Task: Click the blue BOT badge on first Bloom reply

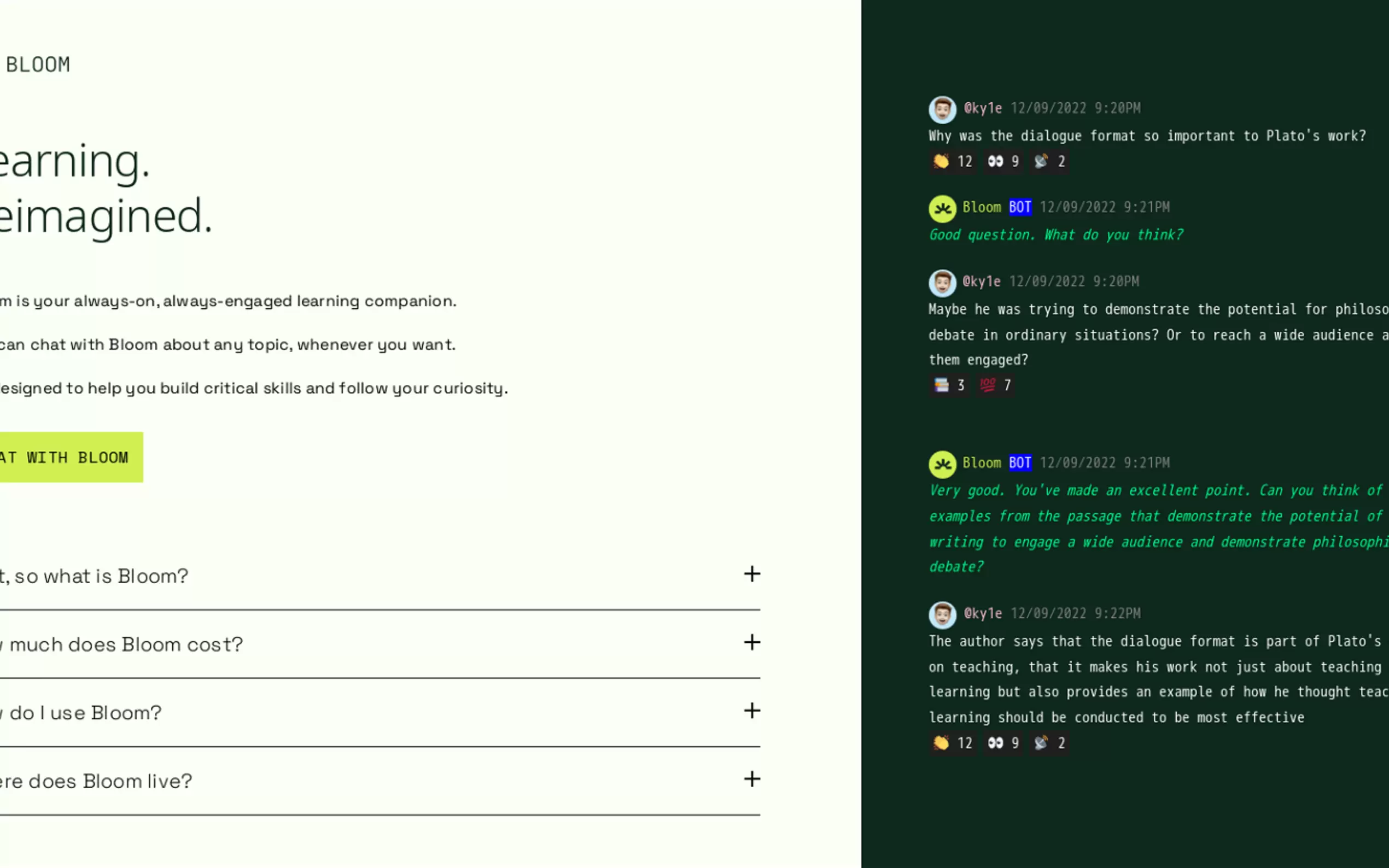Action: [1020, 207]
